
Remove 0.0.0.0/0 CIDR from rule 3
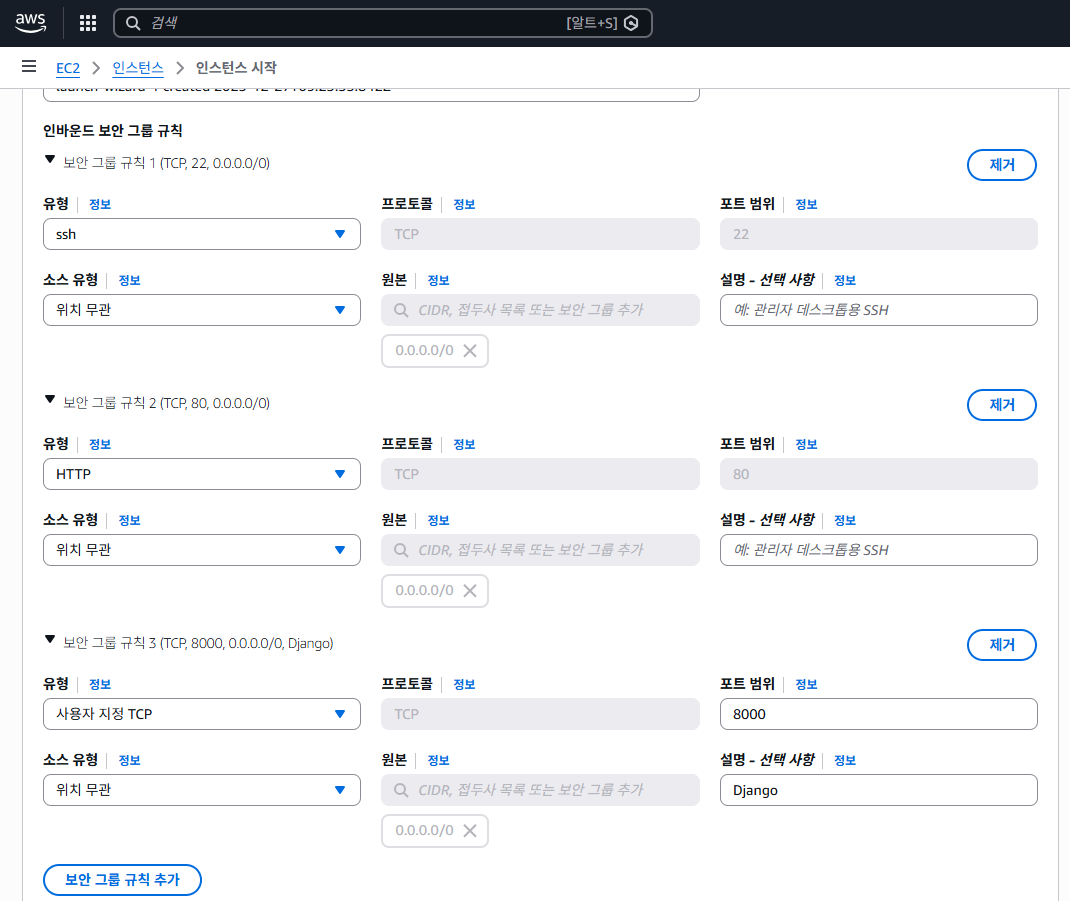point(470,831)
